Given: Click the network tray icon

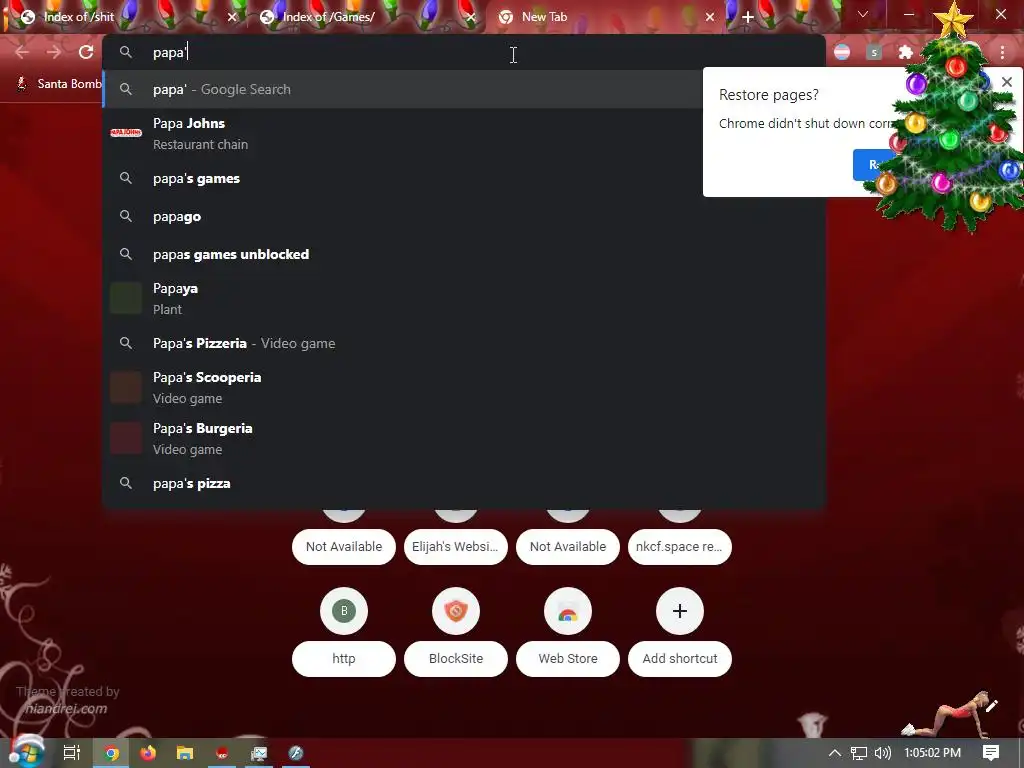Looking at the screenshot, I should pyautogui.click(x=859, y=753).
